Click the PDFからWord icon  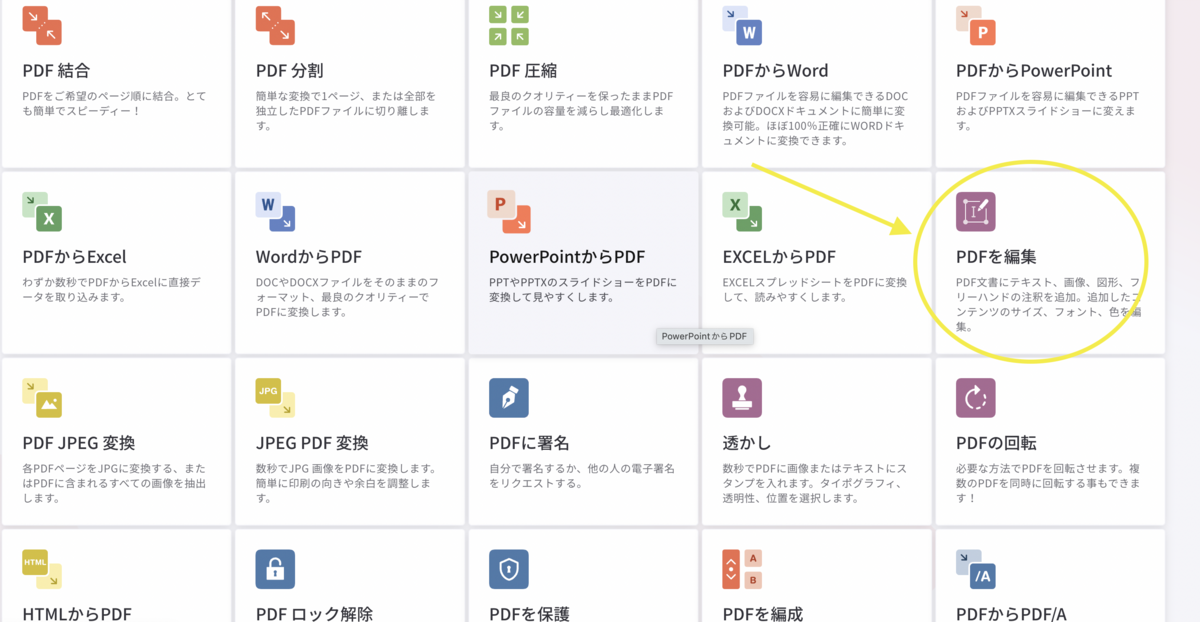pos(742,25)
